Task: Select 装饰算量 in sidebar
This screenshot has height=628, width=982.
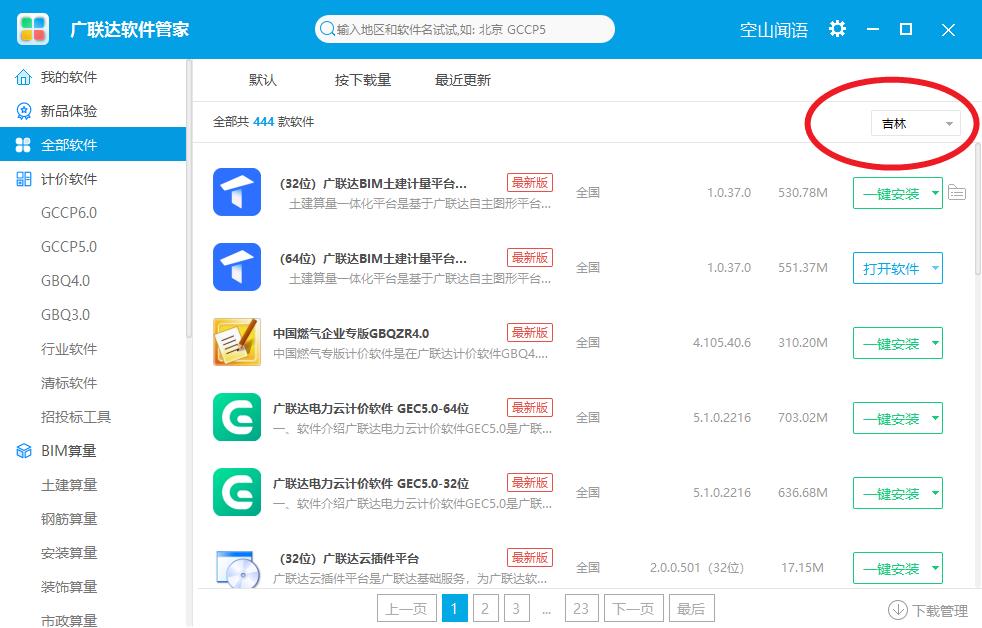Action: [69, 587]
